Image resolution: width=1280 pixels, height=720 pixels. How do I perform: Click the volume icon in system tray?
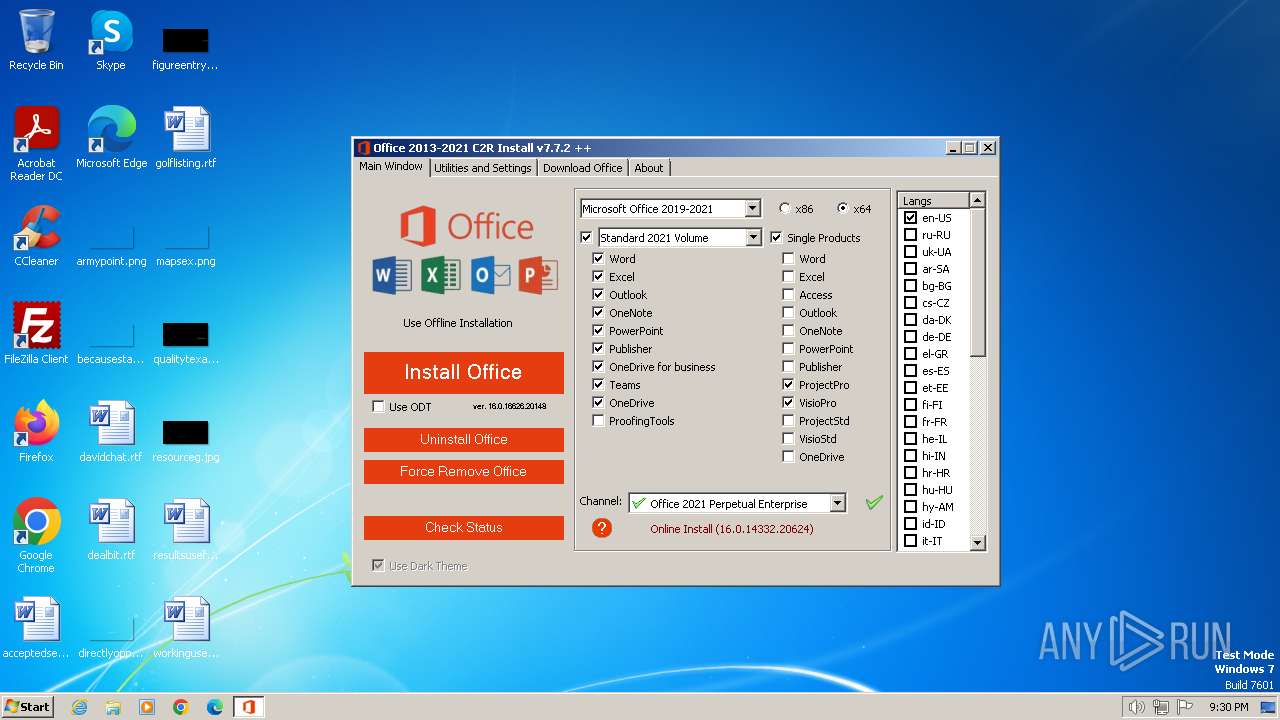coord(1136,707)
